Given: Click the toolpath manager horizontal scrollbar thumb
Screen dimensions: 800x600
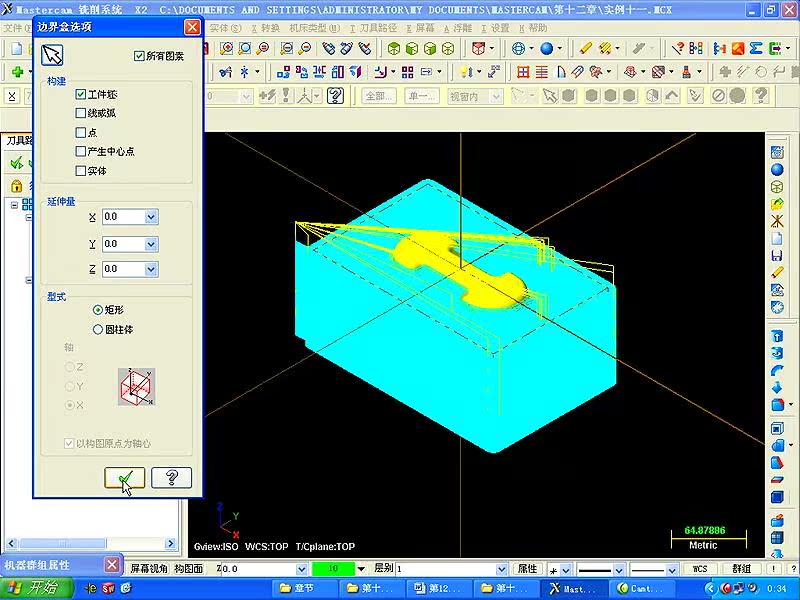Looking at the screenshot, I should (62, 544).
